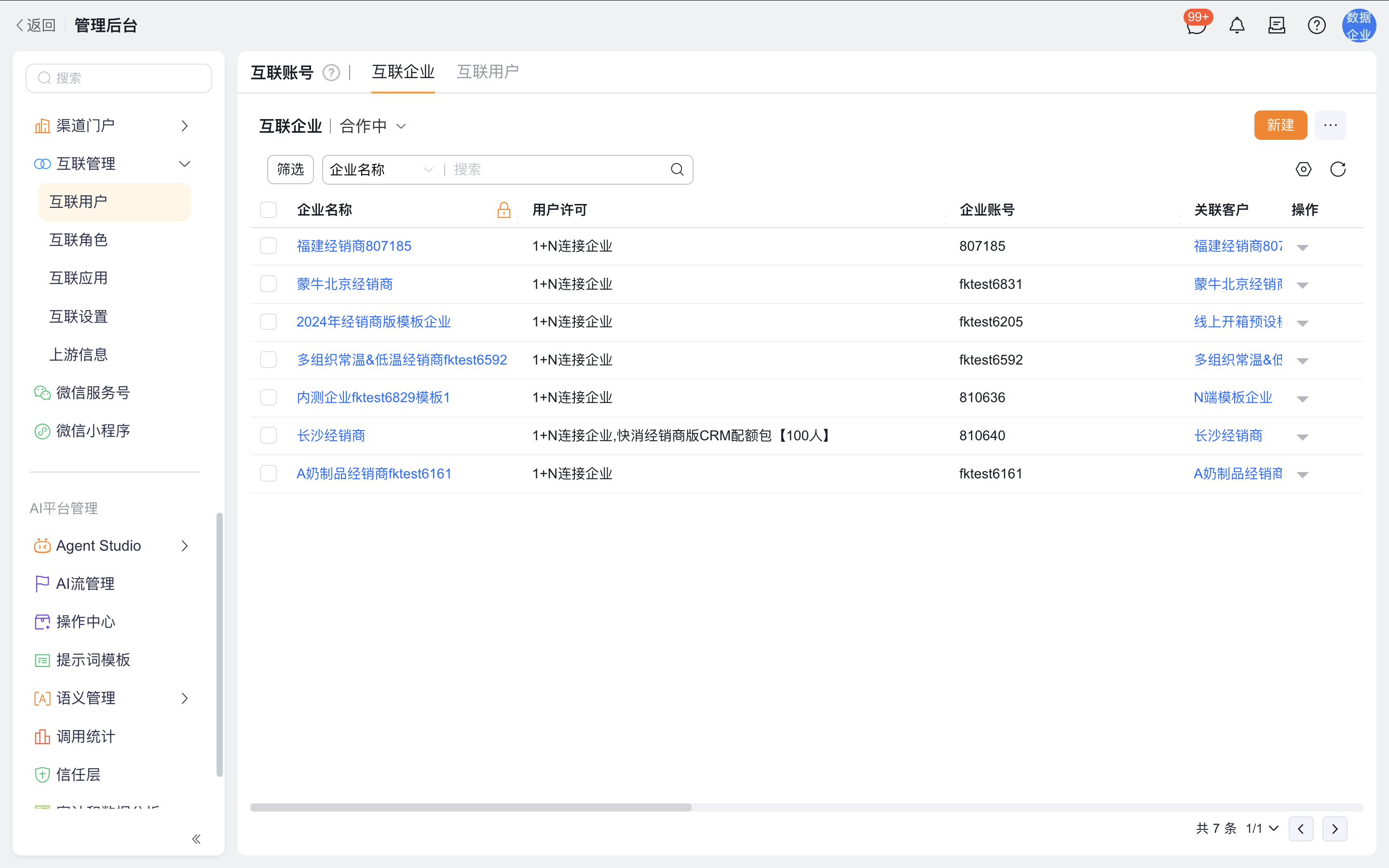Check the row for 福建经销商807185
Viewport: 1389px width, 868px height.
coord(269,246)
